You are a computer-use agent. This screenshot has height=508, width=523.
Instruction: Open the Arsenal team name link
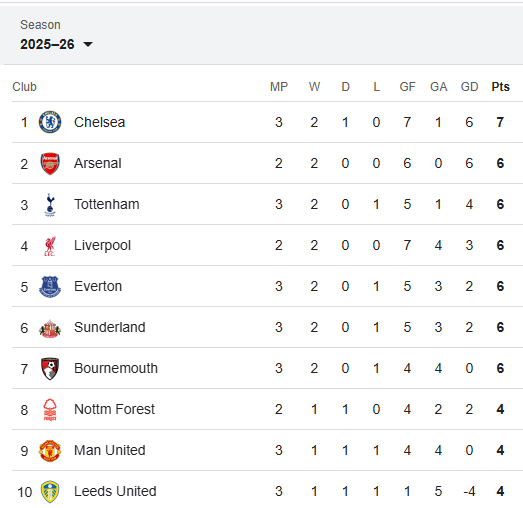(x=97, y=163)
